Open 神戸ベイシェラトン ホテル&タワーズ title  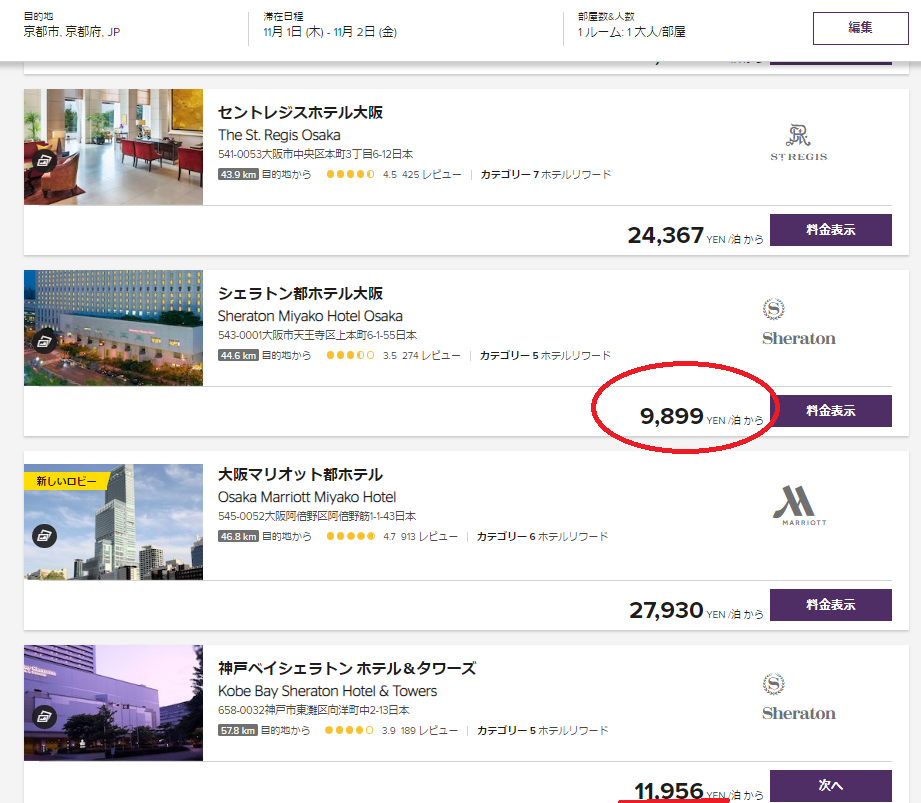tap(347, 668)
